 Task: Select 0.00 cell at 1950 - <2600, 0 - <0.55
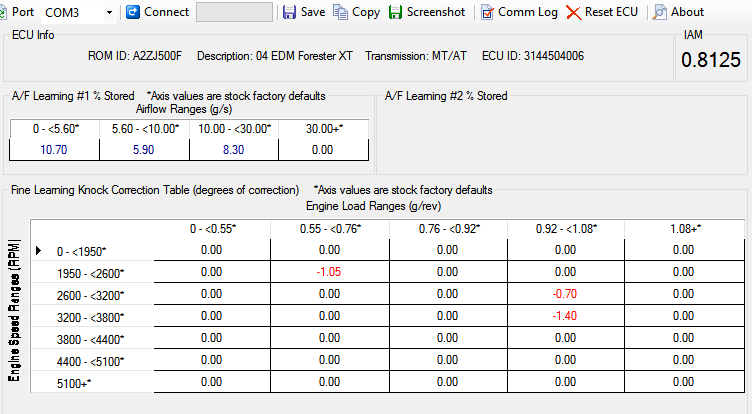(x=212, y=272)
